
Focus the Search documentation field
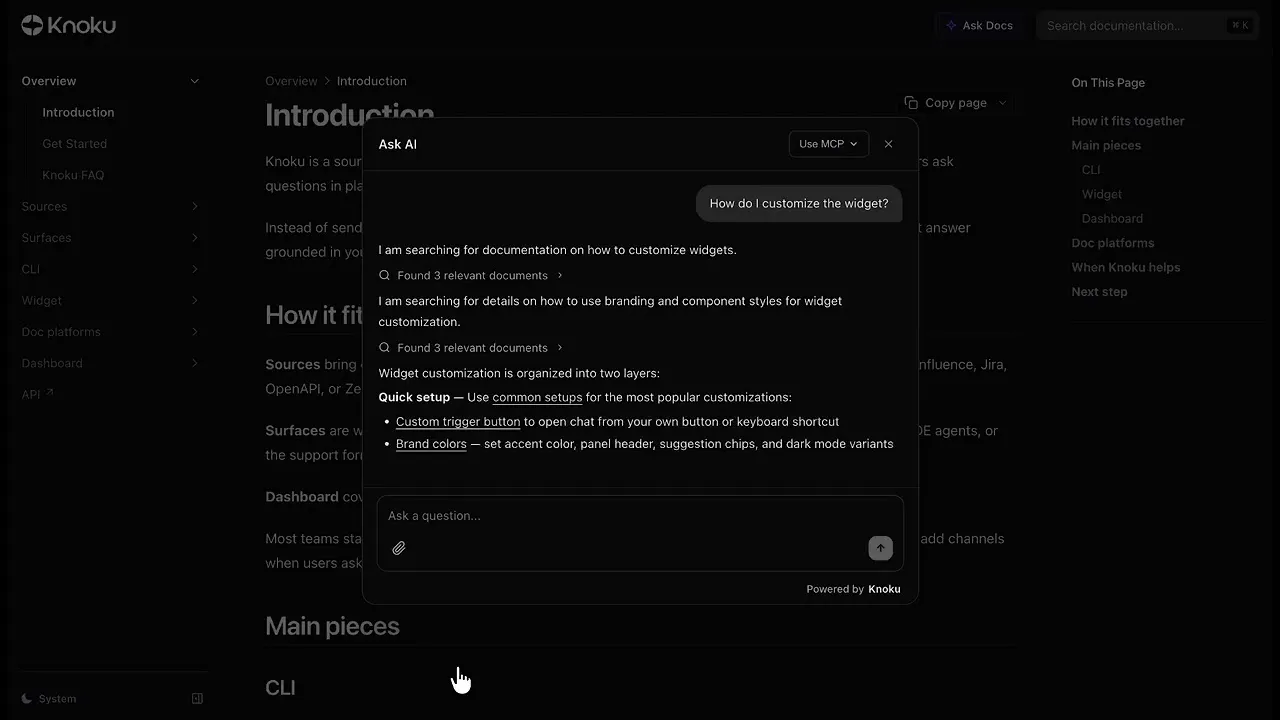point(1147,26)
